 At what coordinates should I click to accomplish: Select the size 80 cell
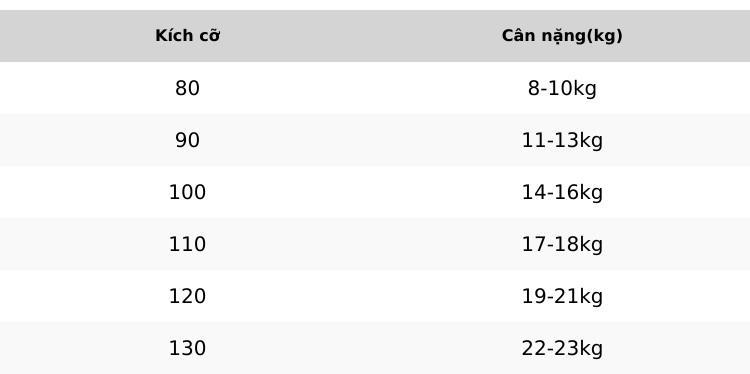click(x=188, y=88)
